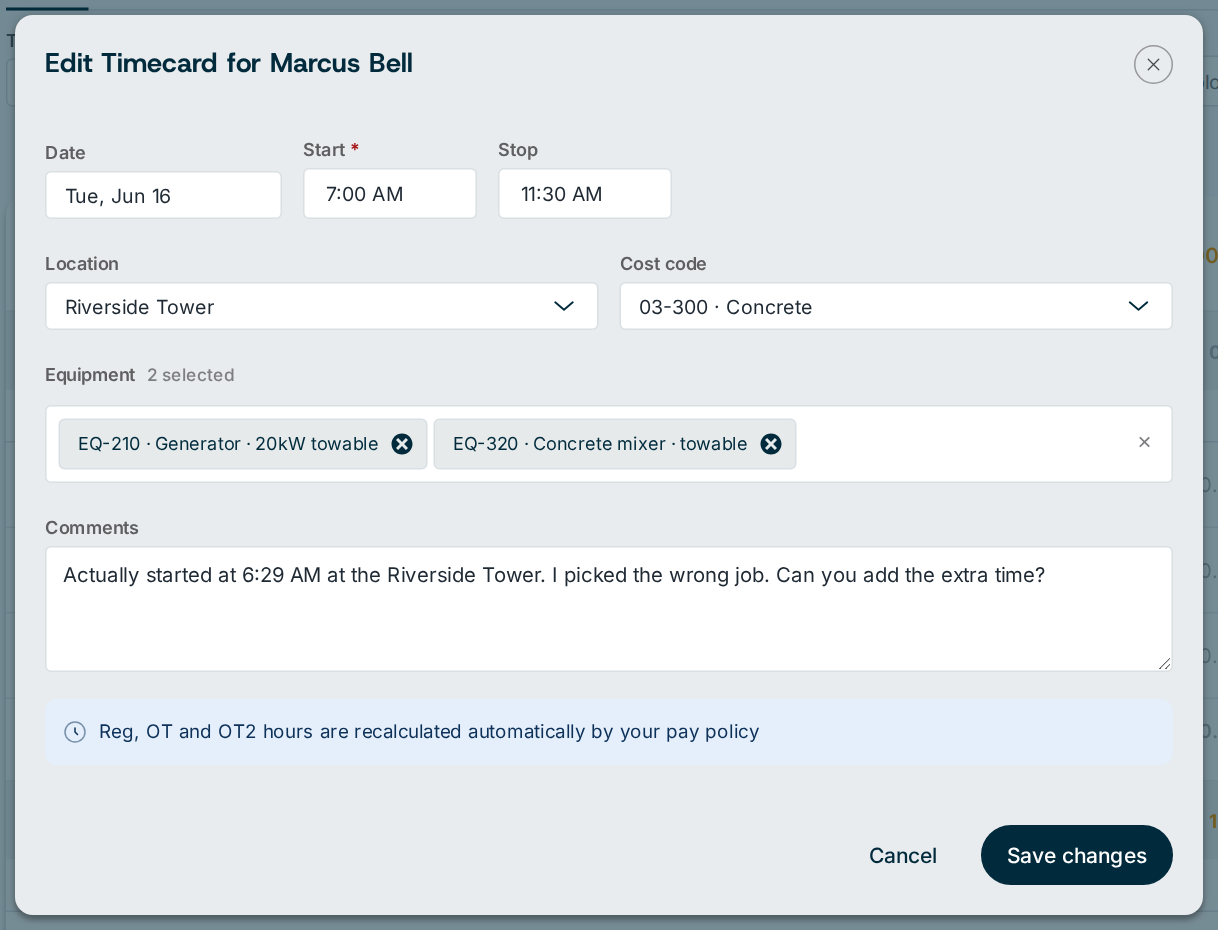Grab the Comments box resize handle
1218x930 pixels.
click(1164, 663)
